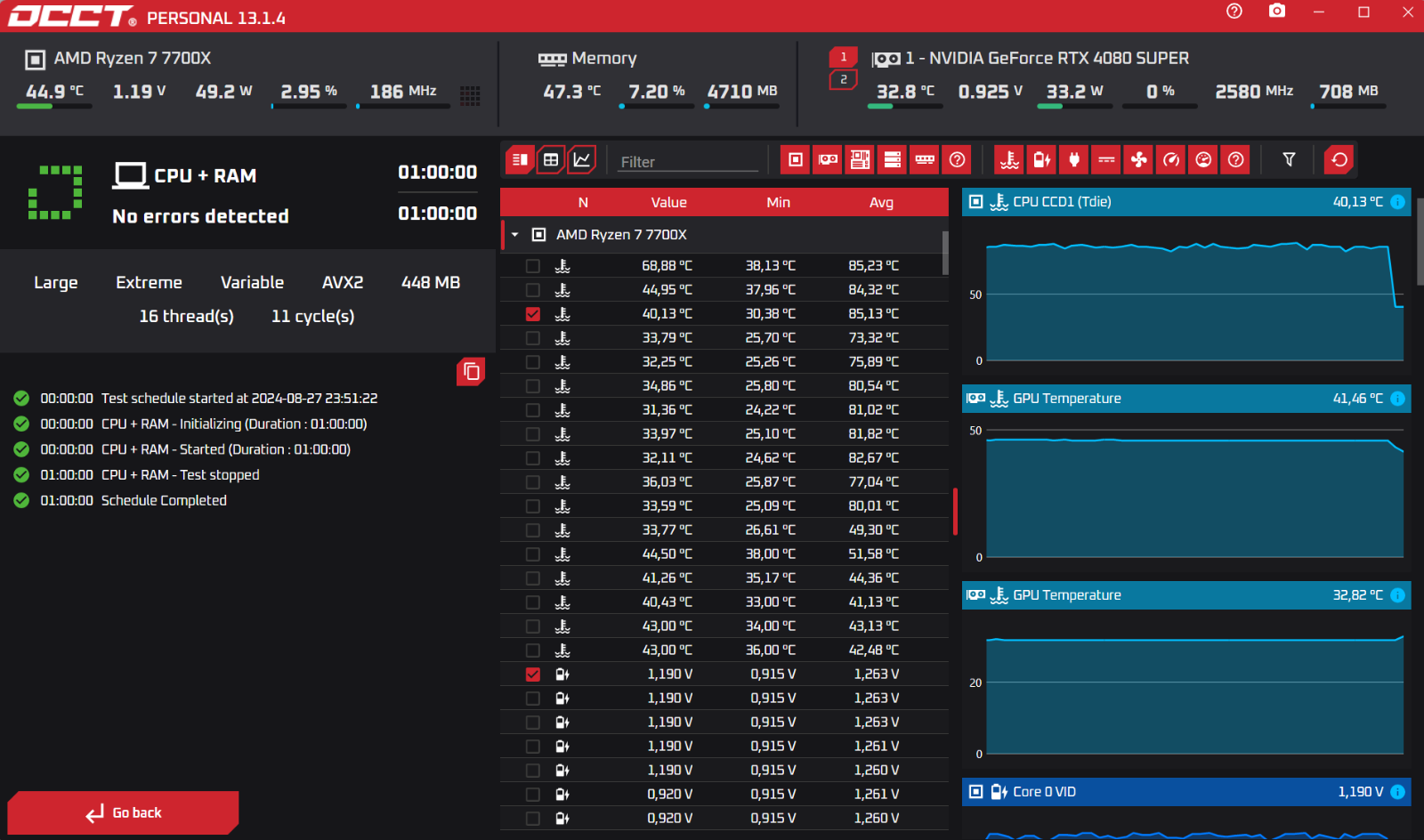Sort the table by the Avg column
The image size is (1424, 840).
(x=881, y=203)
